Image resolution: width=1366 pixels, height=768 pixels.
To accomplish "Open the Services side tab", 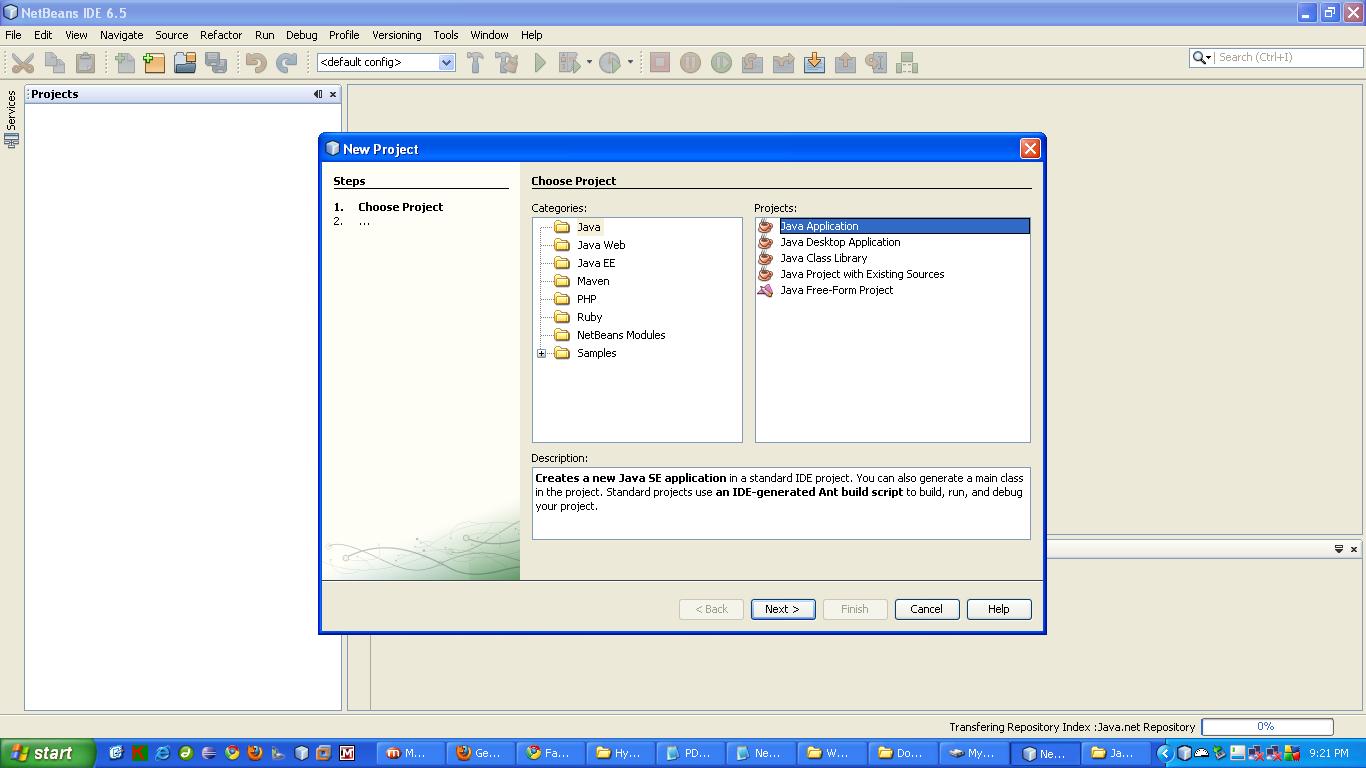I will pos(11,118).
